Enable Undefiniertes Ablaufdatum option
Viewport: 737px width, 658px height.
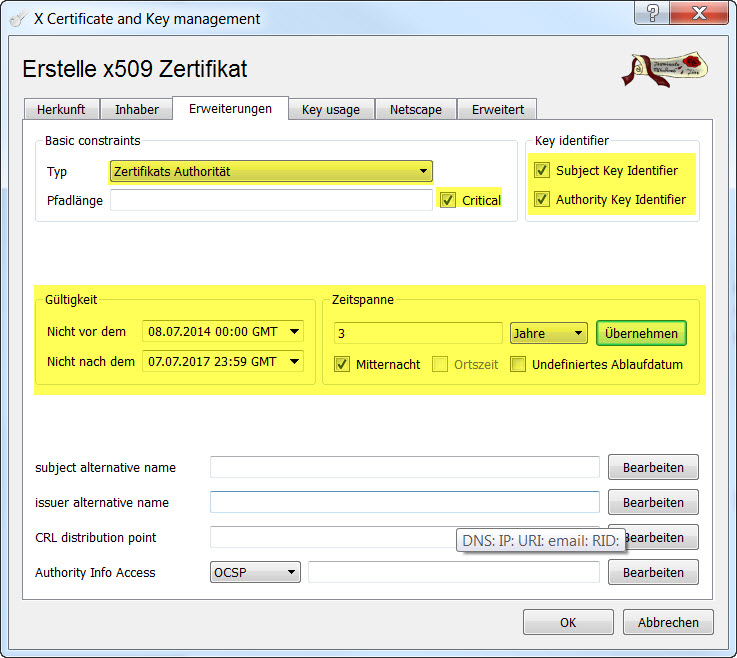[518, 365]
